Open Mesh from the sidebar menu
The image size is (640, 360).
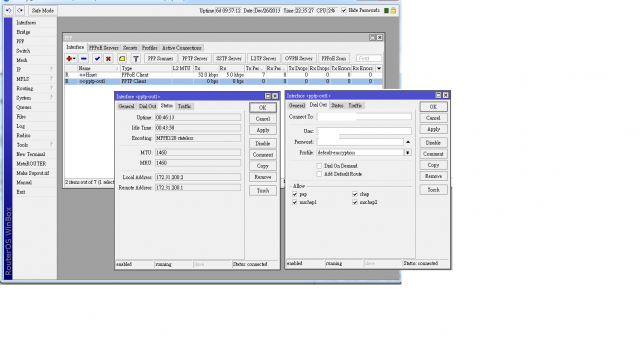(x=22, y=60)
